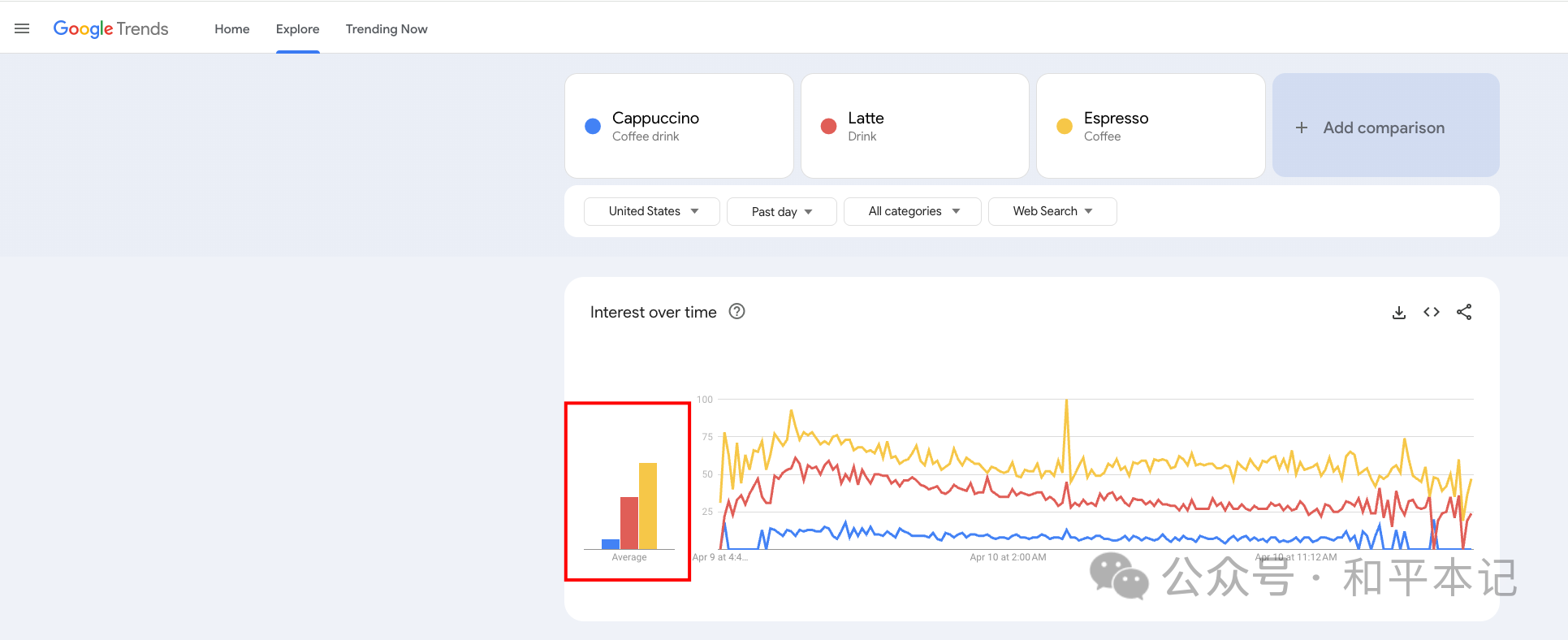This screenshot has width=1568, height=640.
Task: Click the 'Apr 10 at 2:00 AM' axis label
Action: (x=1008, y=557)
